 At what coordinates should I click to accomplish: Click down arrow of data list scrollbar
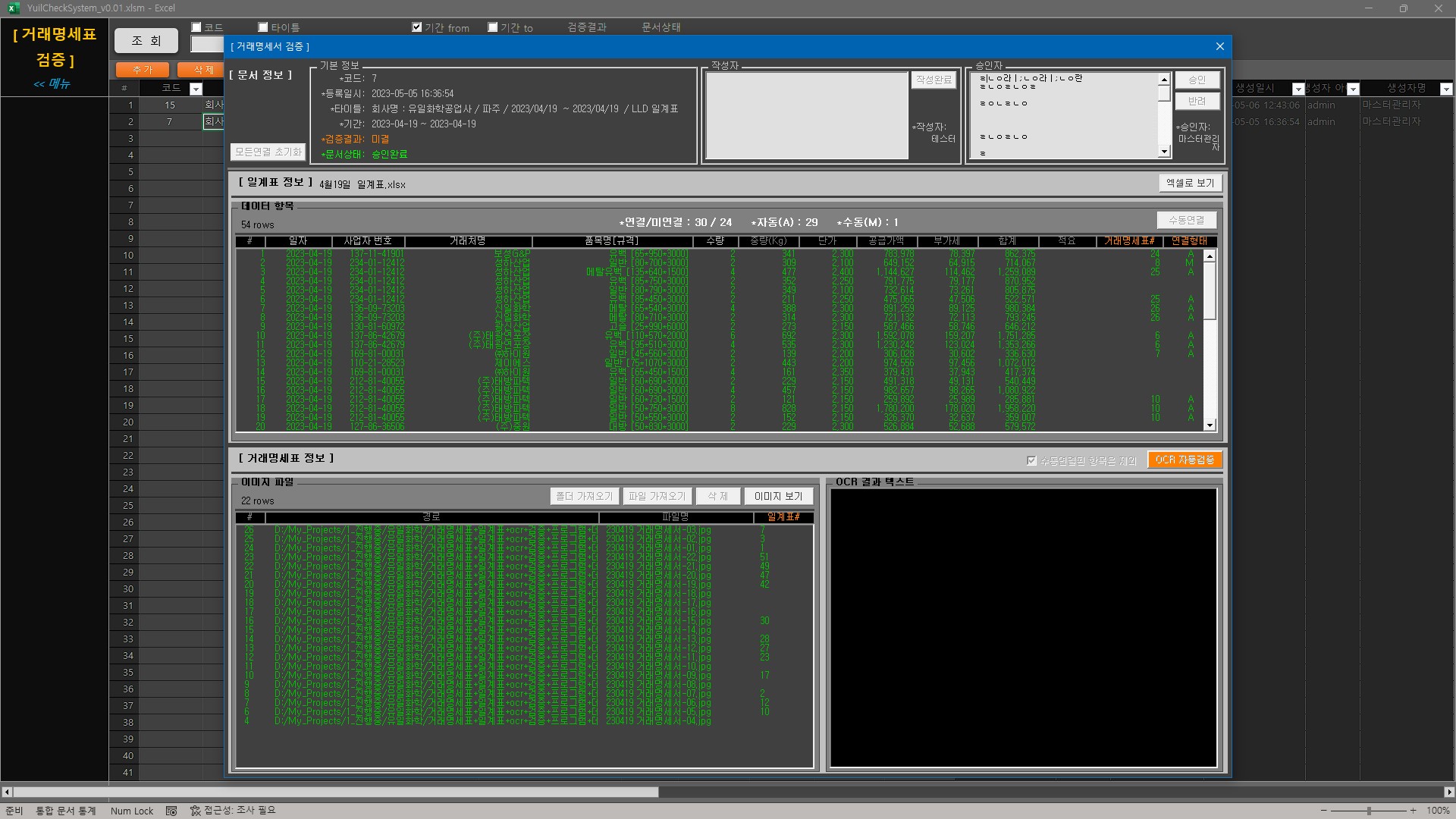pos(1210,425)
